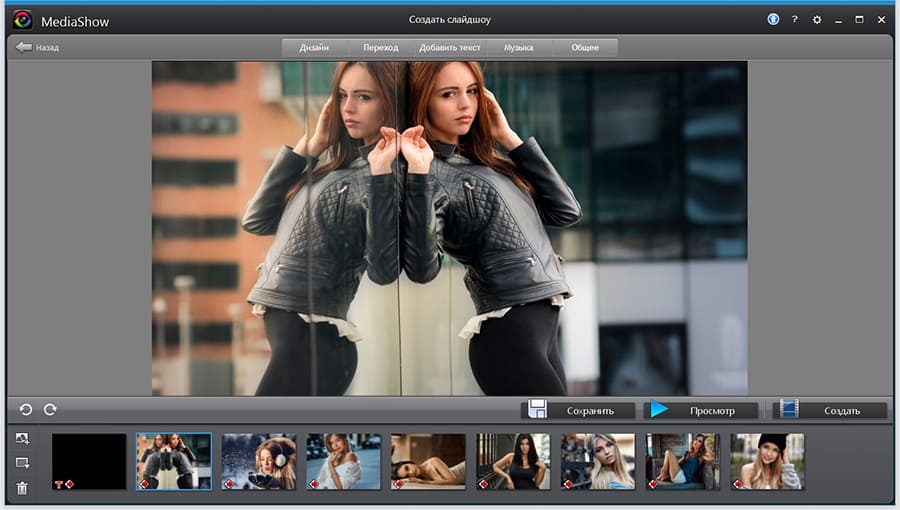Close the MediaShow window
Image resolution: width=900 pixels, height=510 pixels.
(882, 20)
